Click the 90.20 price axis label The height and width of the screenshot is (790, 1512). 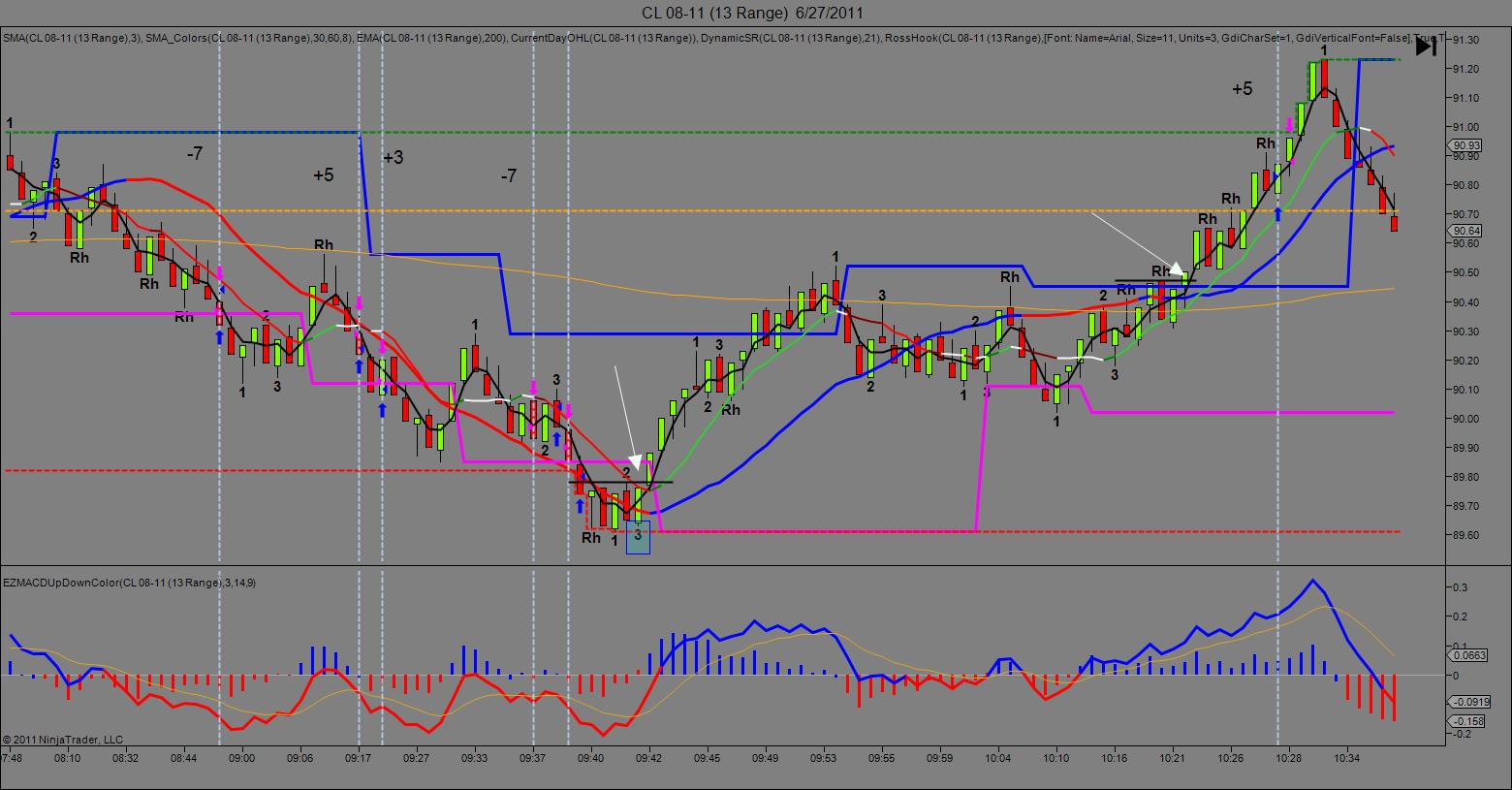tap(1465, 361)
